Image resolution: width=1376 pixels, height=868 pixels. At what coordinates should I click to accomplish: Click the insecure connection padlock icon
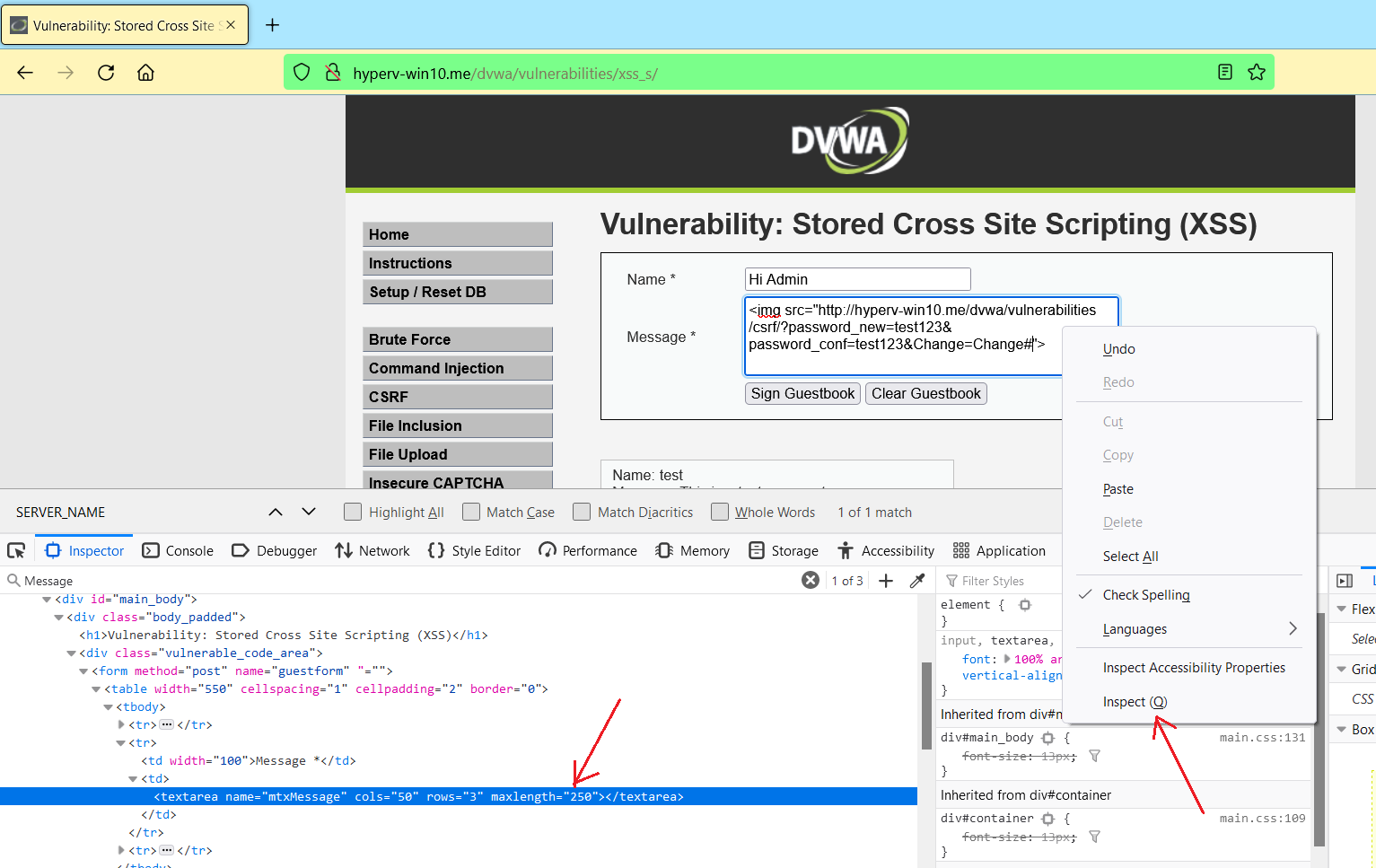coord(333,73)
